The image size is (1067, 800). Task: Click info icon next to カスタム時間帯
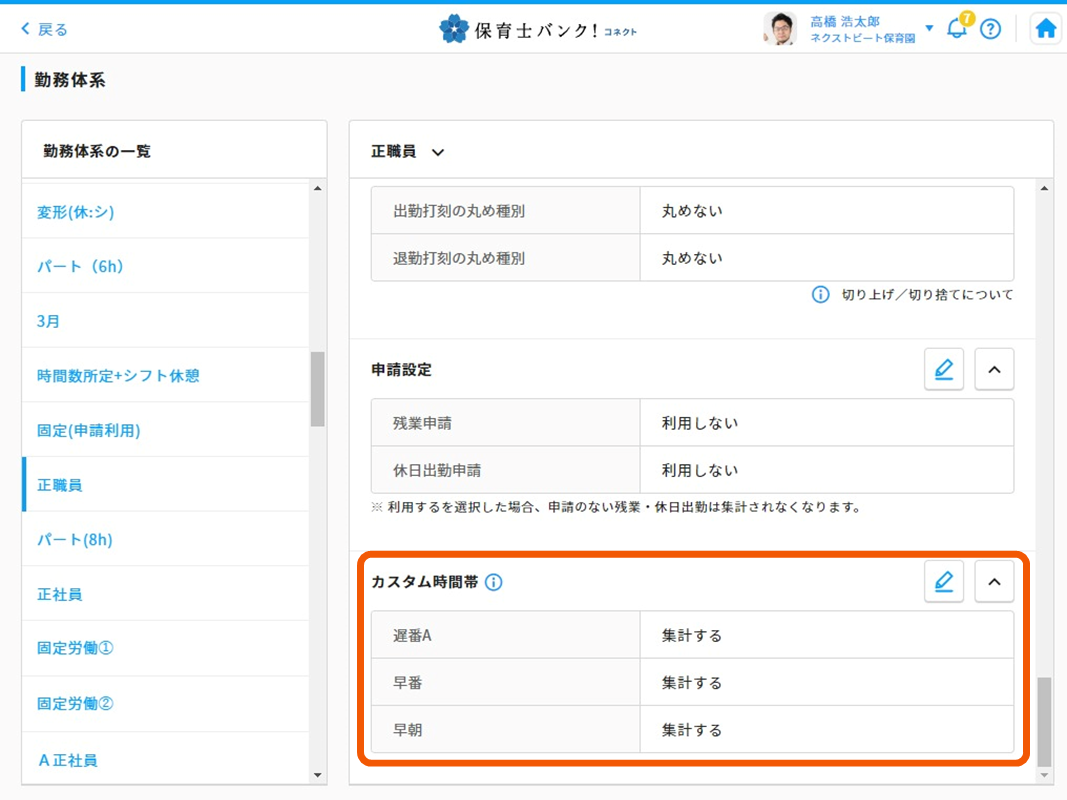coord(494,582)
